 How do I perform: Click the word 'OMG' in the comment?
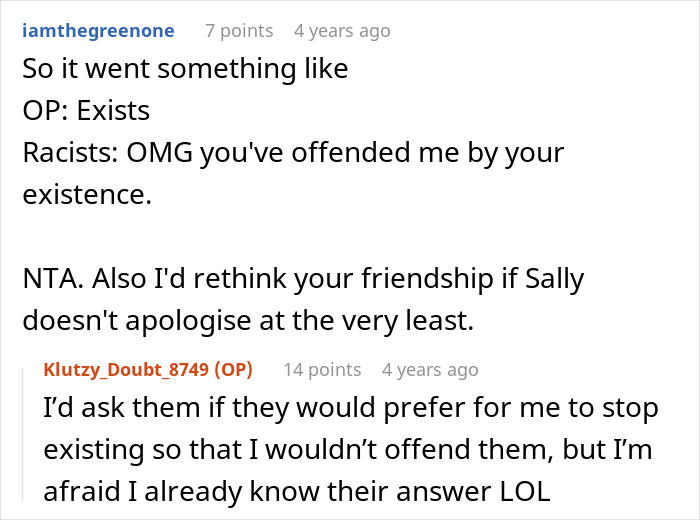(160, 153)
